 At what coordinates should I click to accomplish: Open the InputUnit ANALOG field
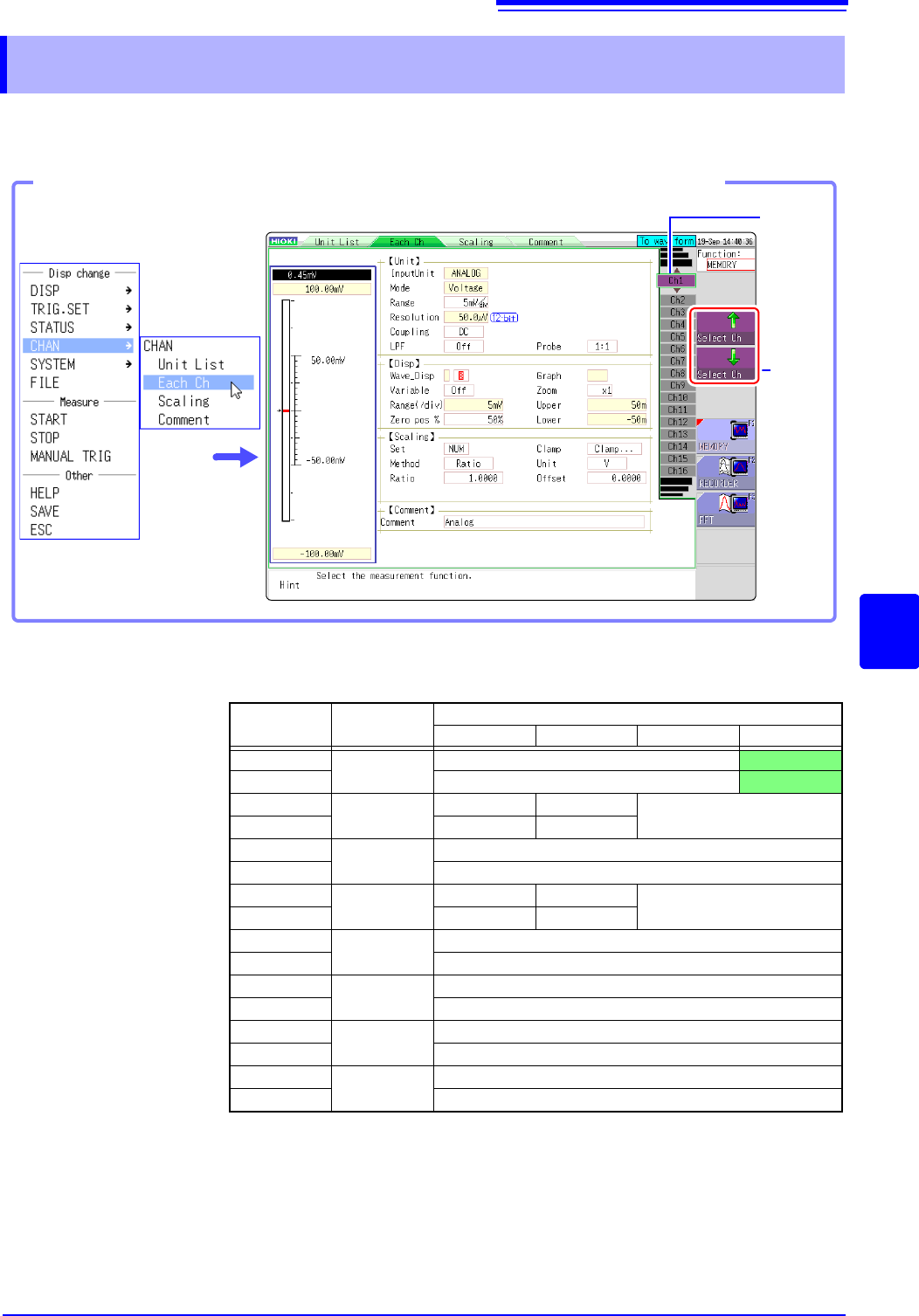click(x=466, y=273)
